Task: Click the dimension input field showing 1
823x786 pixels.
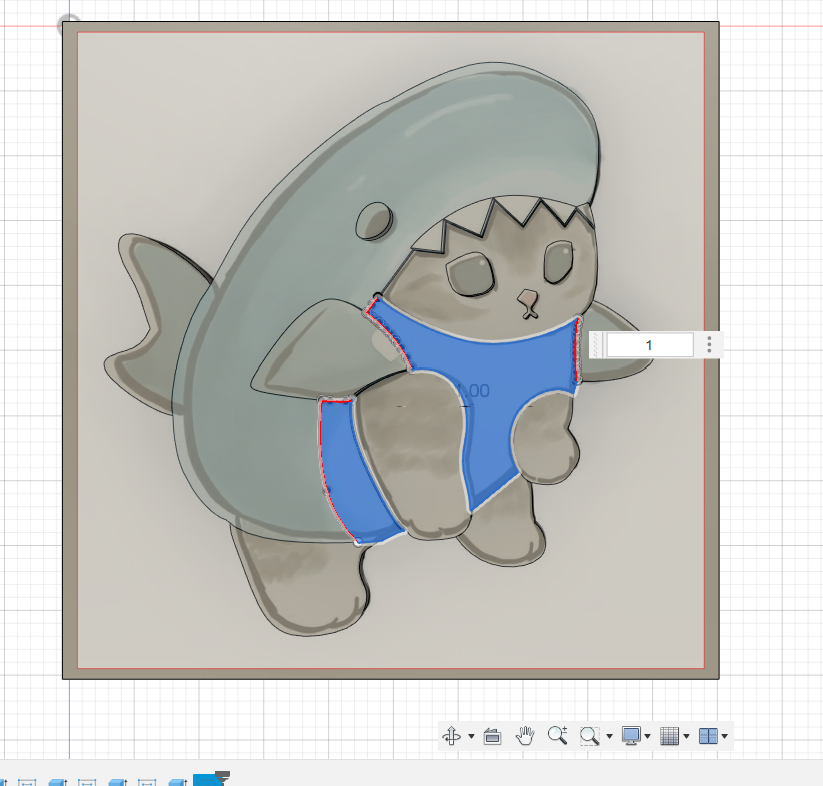Action: click(x=650, y=344)
